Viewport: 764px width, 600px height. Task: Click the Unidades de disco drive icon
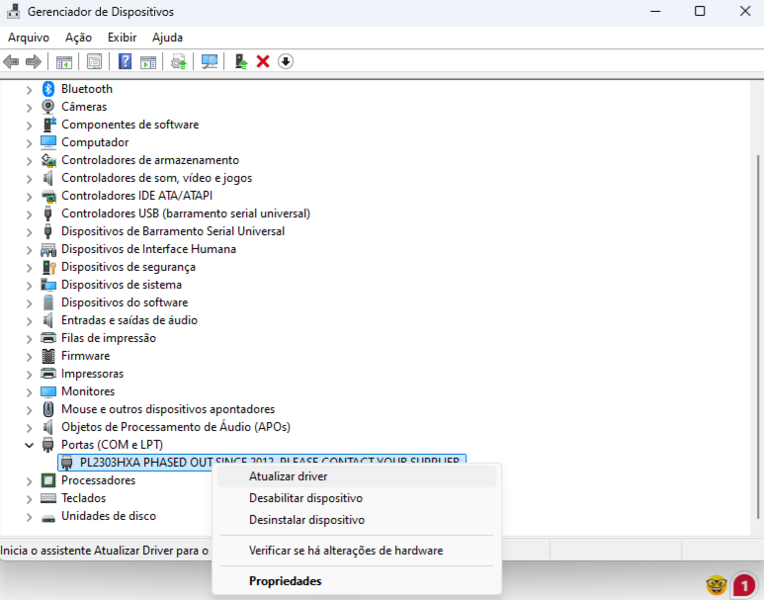[48, 517]
